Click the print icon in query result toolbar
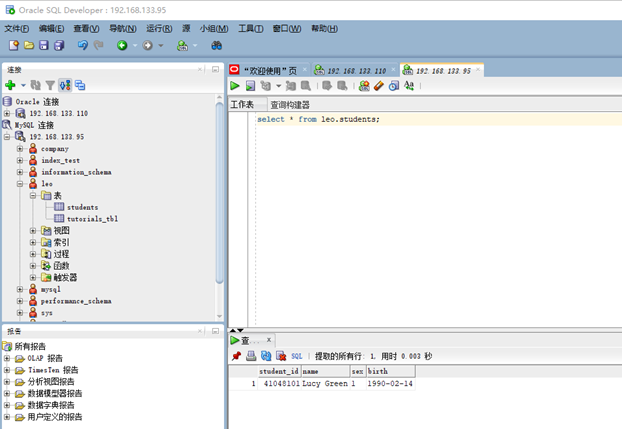 click(x=251, y=356)
